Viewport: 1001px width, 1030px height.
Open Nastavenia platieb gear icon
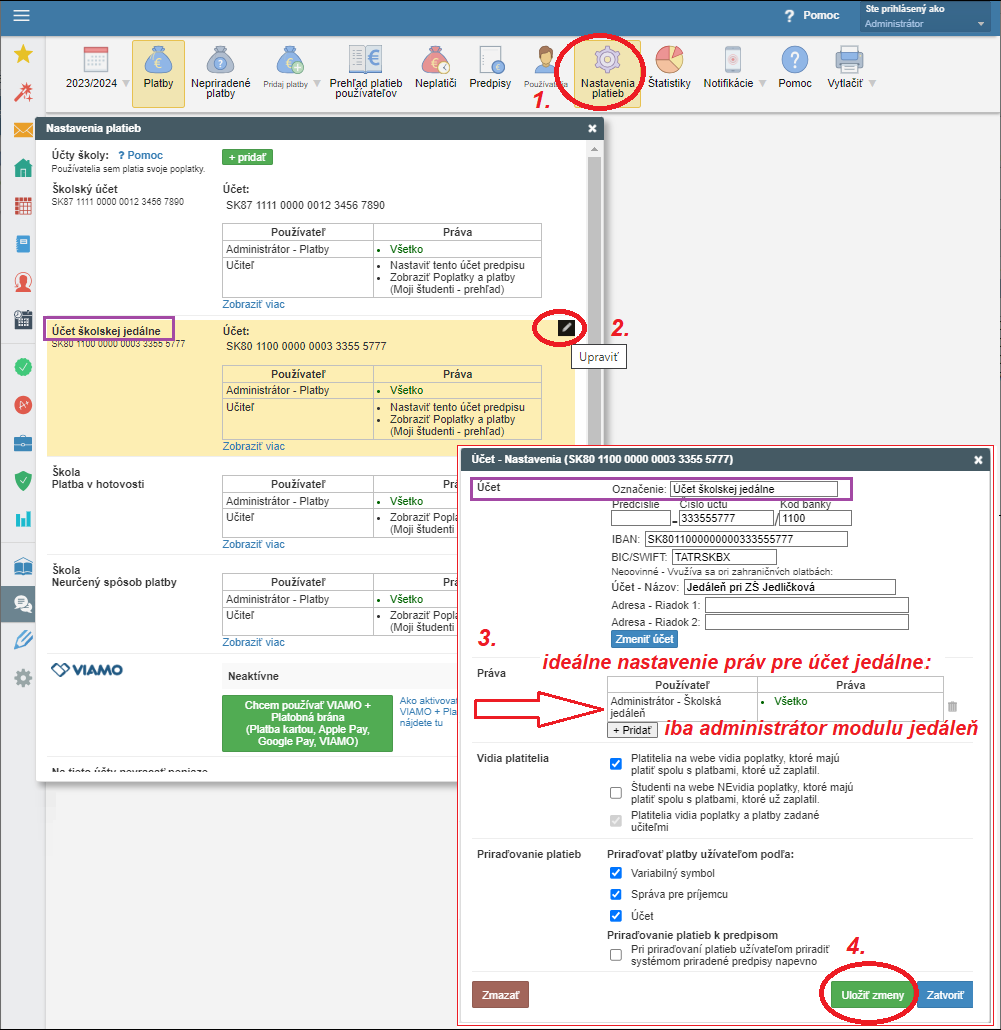pos(607,61)
